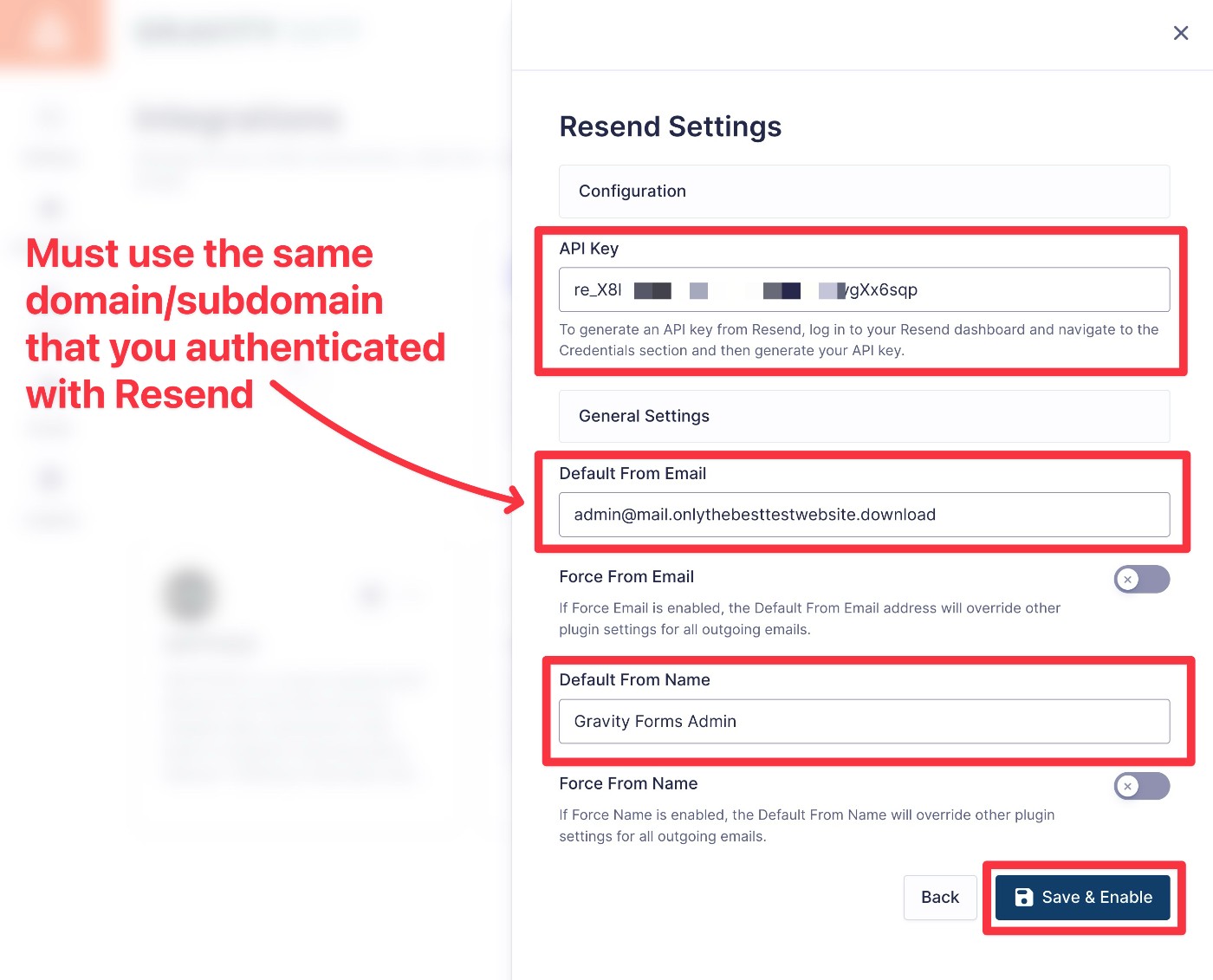Go back with the Back button
1213x980 pixels.
[x=939, y=898]
